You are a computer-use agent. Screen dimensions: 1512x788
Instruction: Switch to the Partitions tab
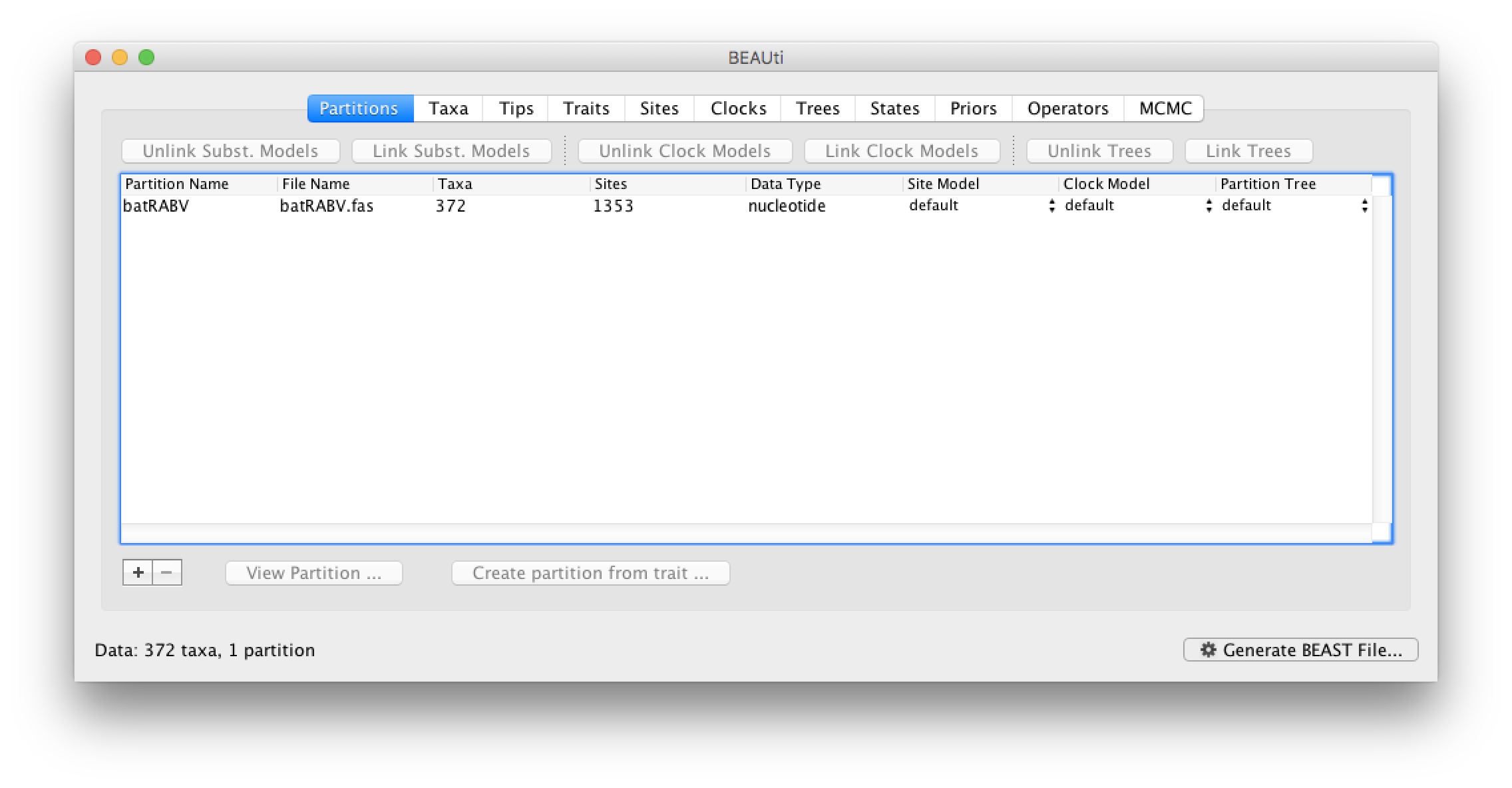[360, 108]
